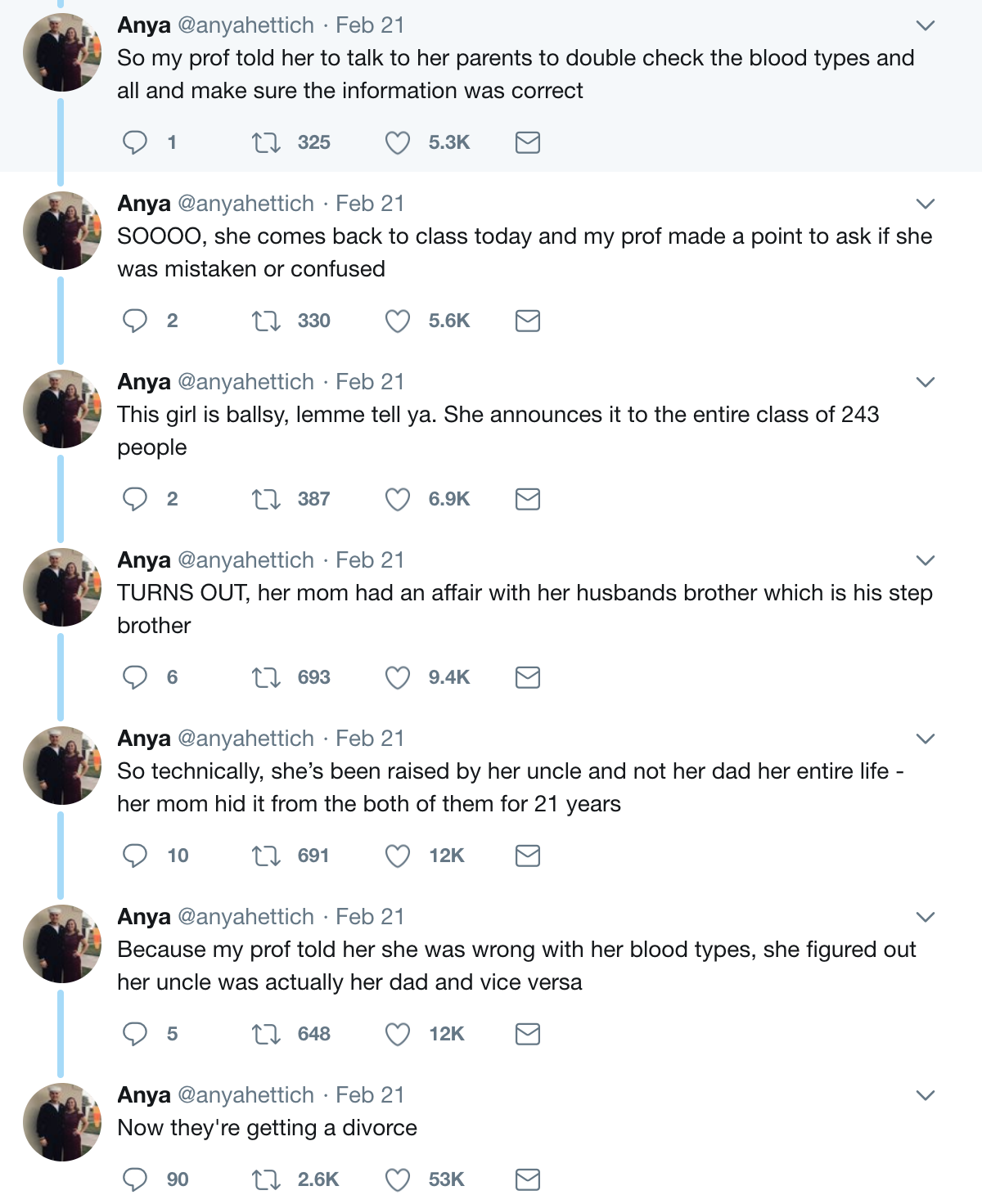Click the Feb 21 timestamp on the "So technically" tweet
982x1204 pixels.
tap(370, 739)
